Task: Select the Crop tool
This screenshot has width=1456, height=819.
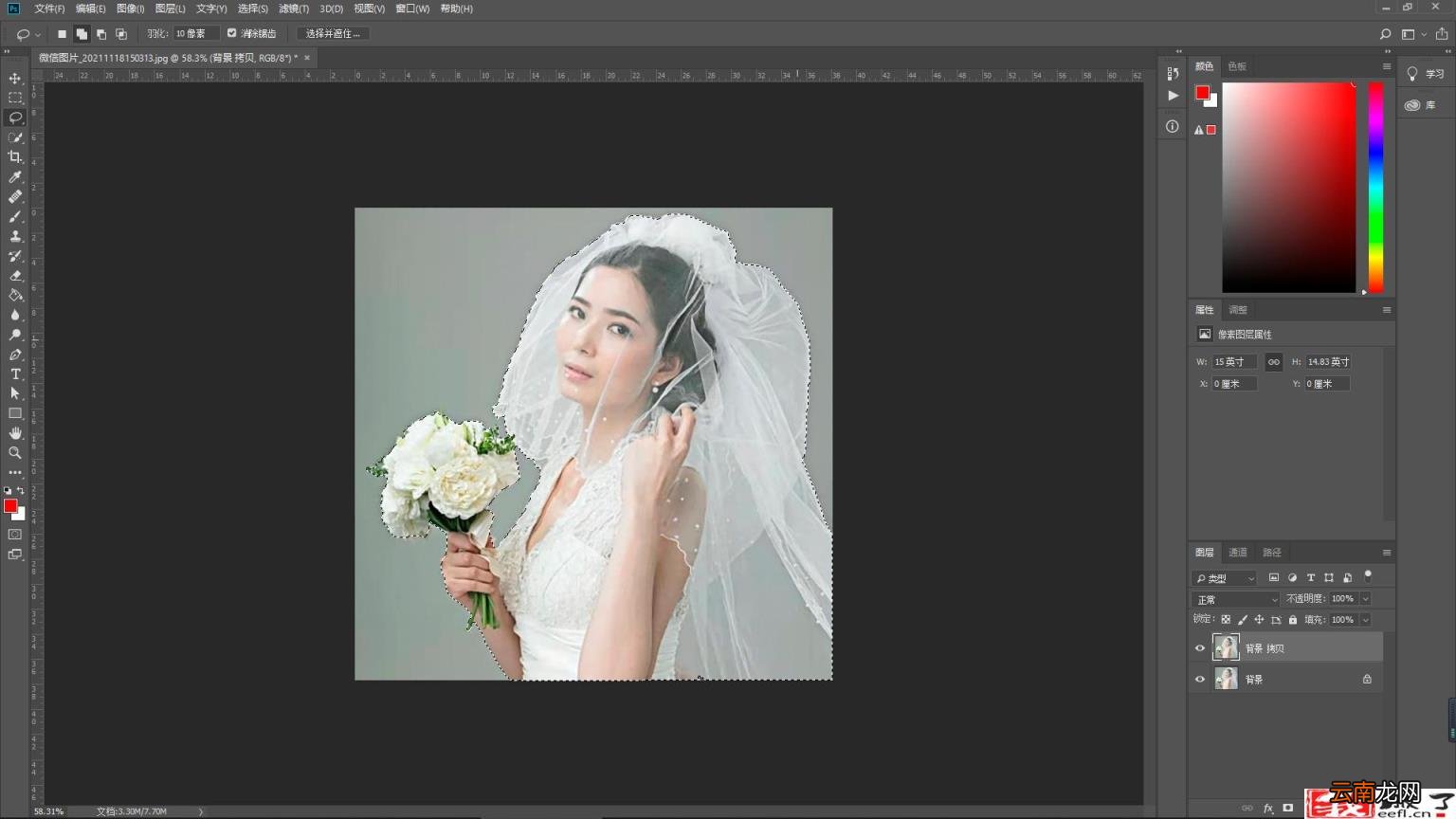Action: click(x=14, y=157)
